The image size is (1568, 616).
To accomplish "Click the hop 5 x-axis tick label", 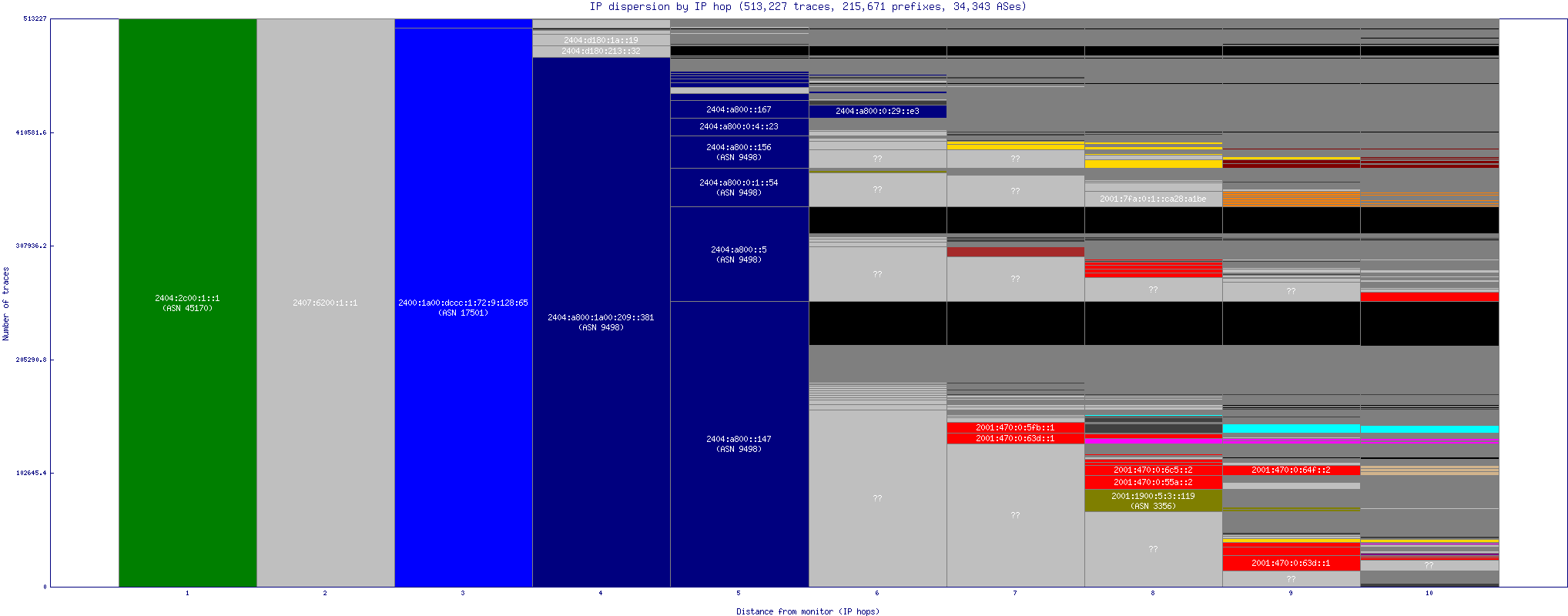I will [739, 593].
